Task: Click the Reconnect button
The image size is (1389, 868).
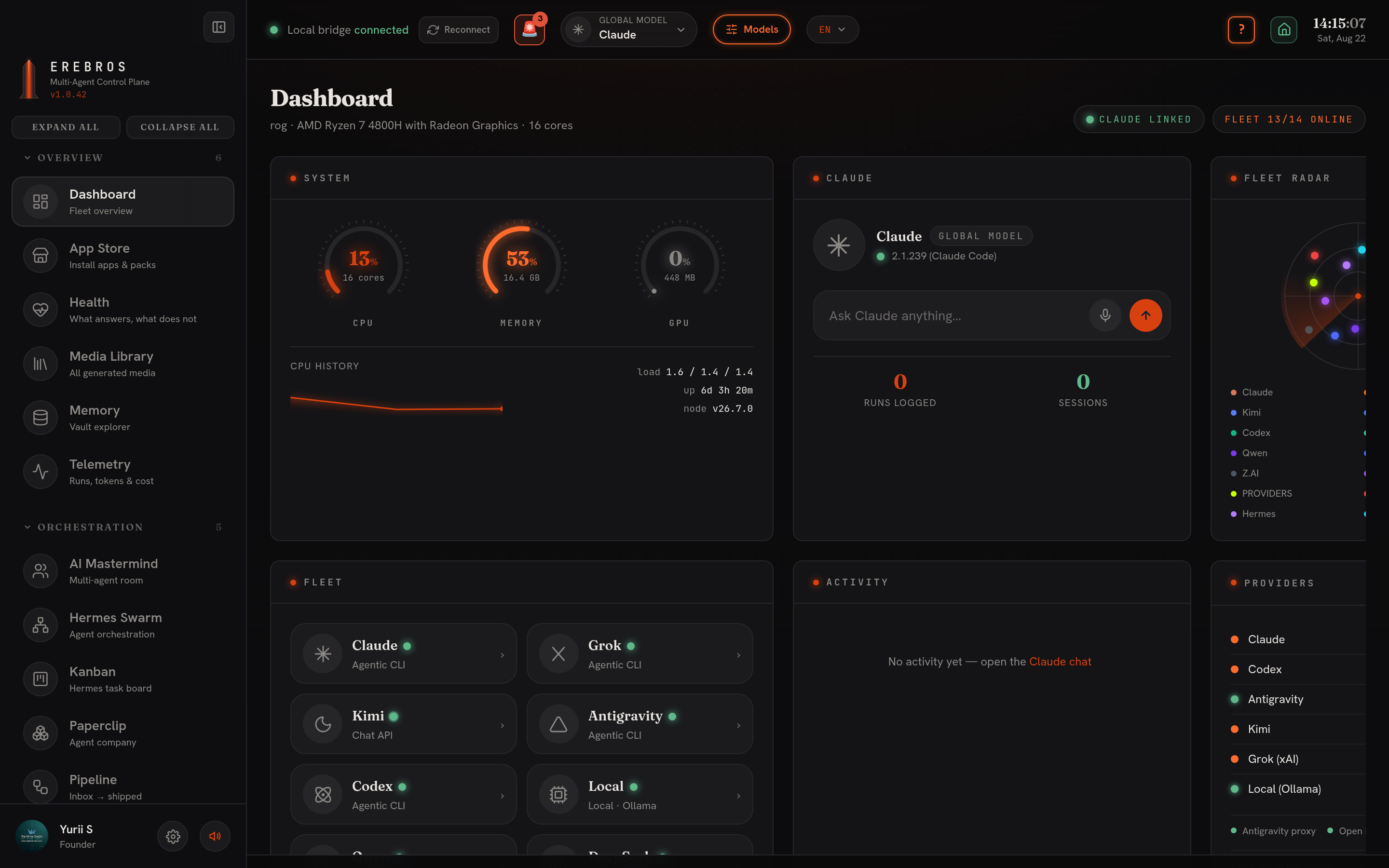Action: tap(458, 29)
